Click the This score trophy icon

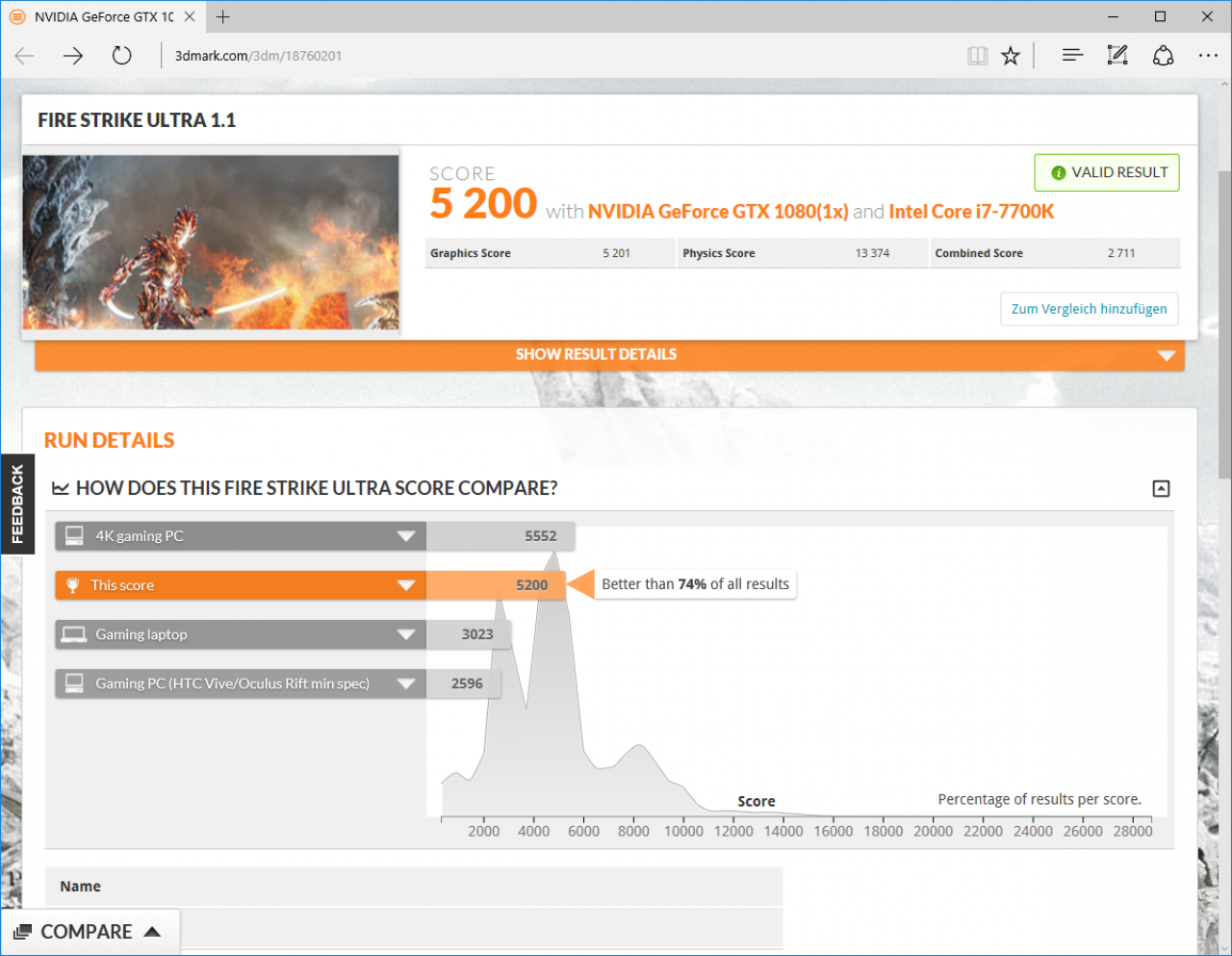point(72,585)
